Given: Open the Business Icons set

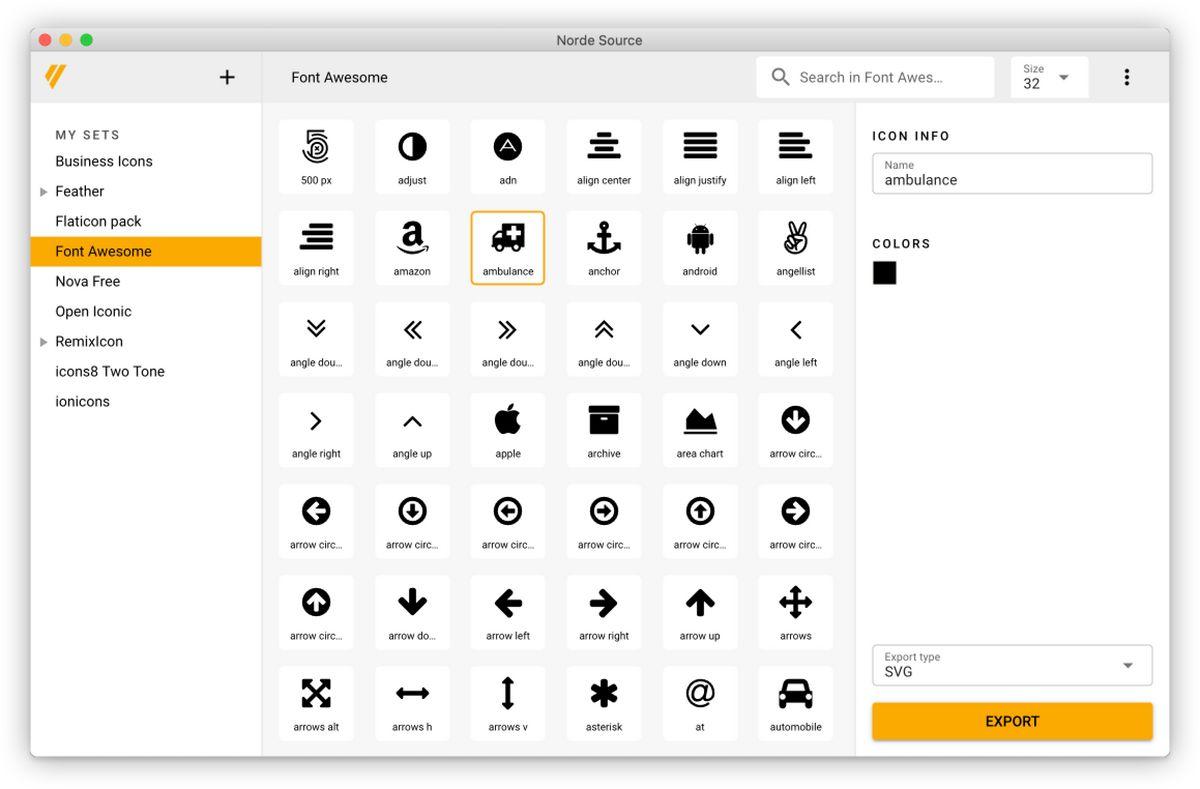Looking at the screenshot, I should pyautogui.click(x=104, y=161).
